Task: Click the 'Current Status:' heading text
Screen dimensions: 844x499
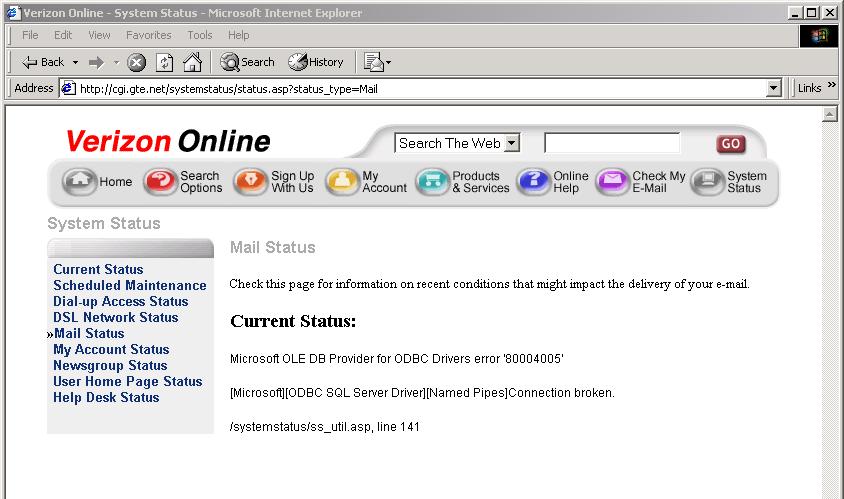Action: click(x=293, y=321)
